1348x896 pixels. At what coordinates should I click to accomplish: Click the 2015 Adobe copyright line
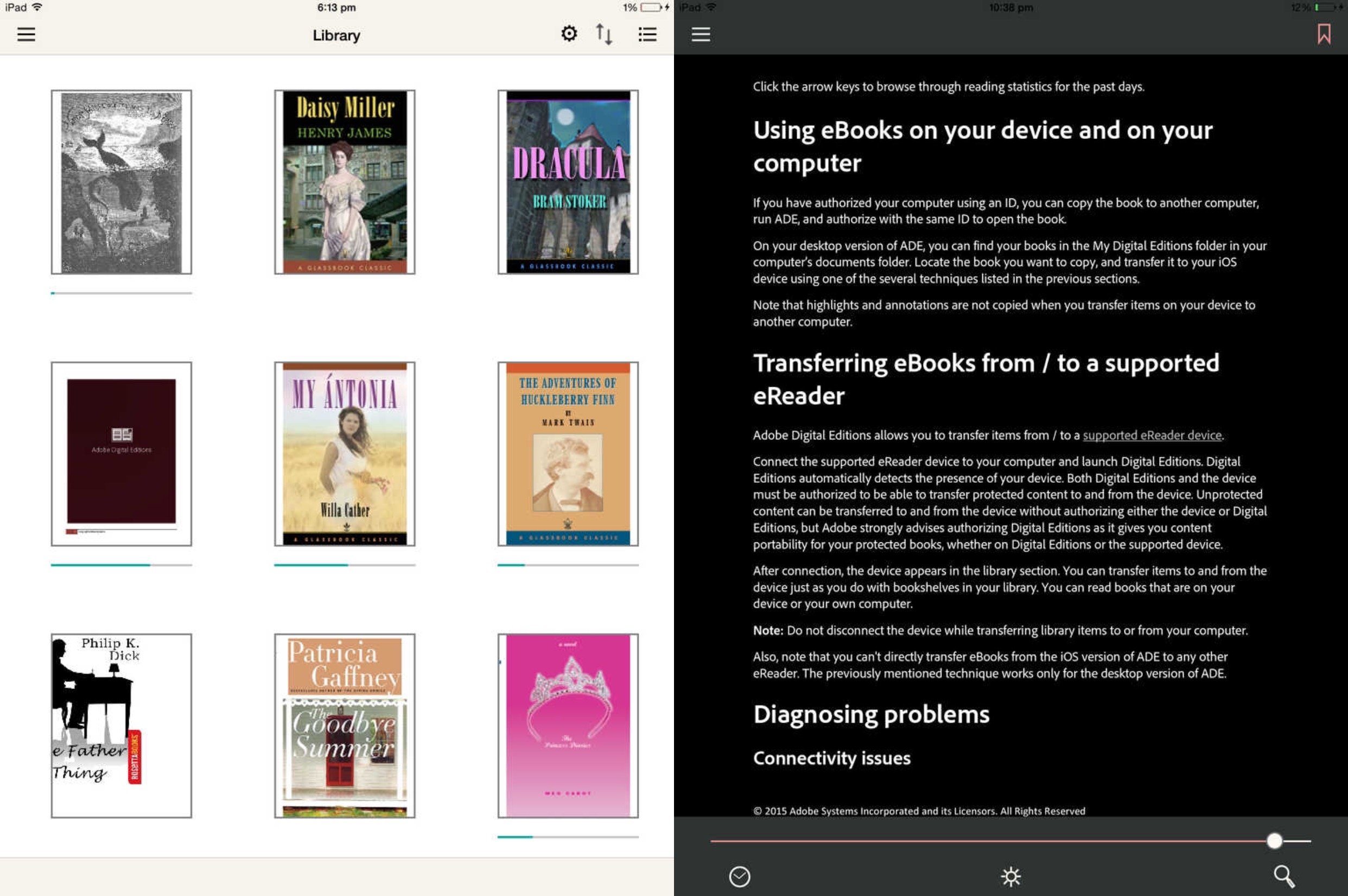(x=919, y=811)
